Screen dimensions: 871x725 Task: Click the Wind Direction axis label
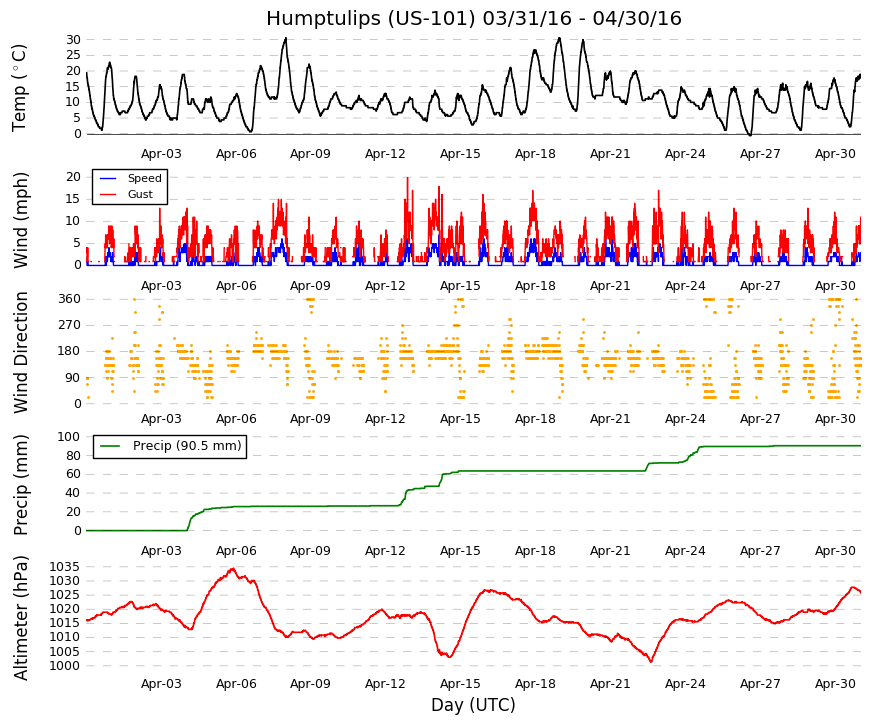20,353
